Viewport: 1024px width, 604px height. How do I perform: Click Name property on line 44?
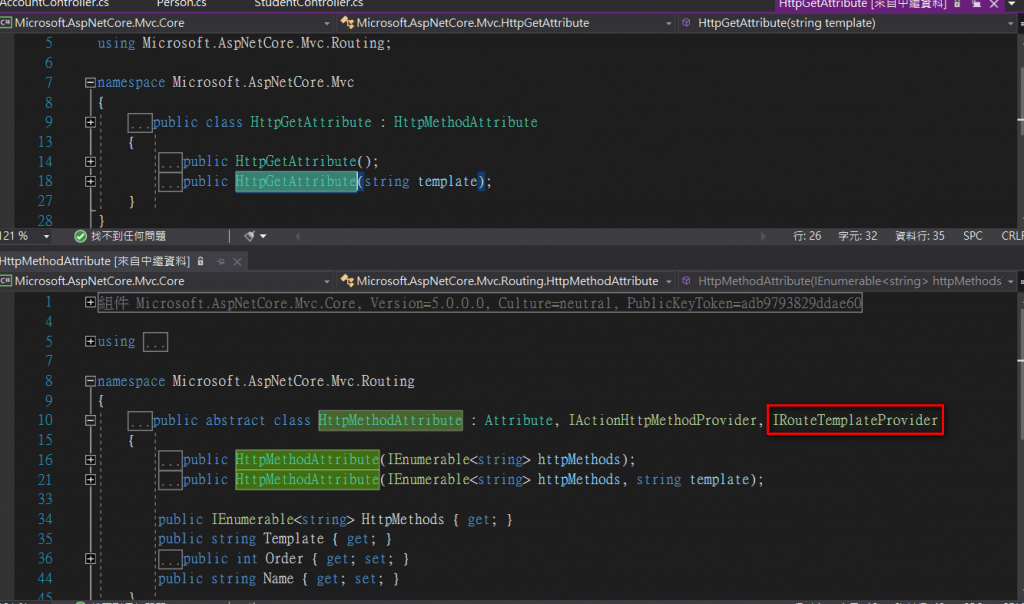pyautogui.click(x=278, y=579)
